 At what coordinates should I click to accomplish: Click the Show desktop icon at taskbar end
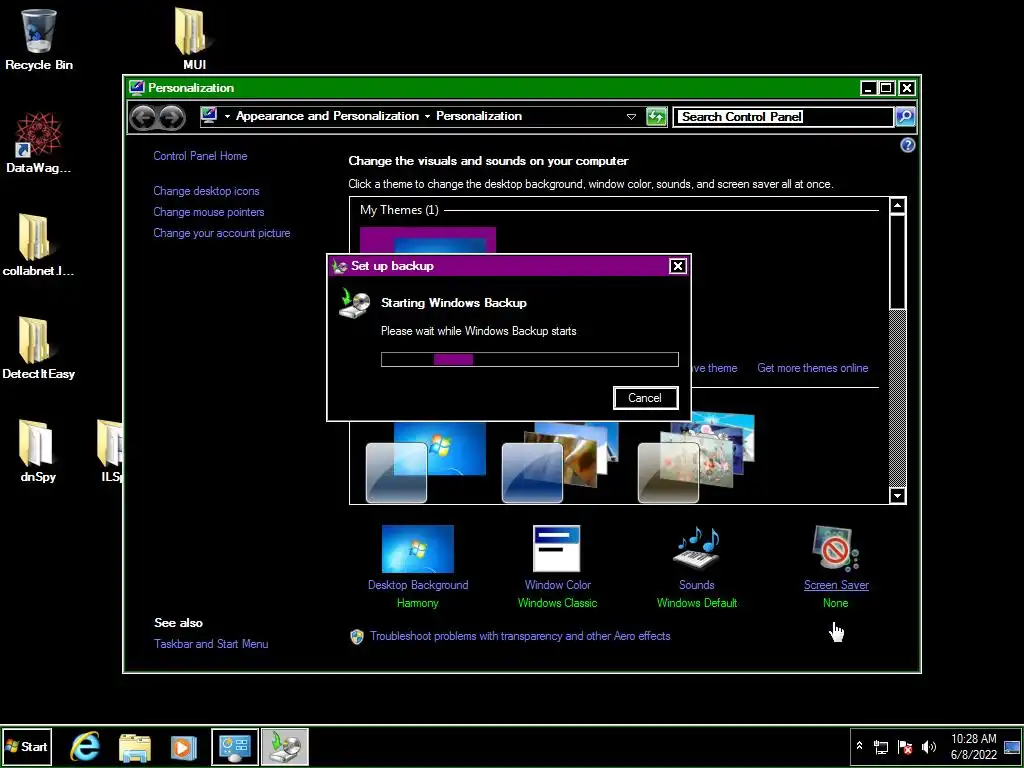(x=1012, y=746)
